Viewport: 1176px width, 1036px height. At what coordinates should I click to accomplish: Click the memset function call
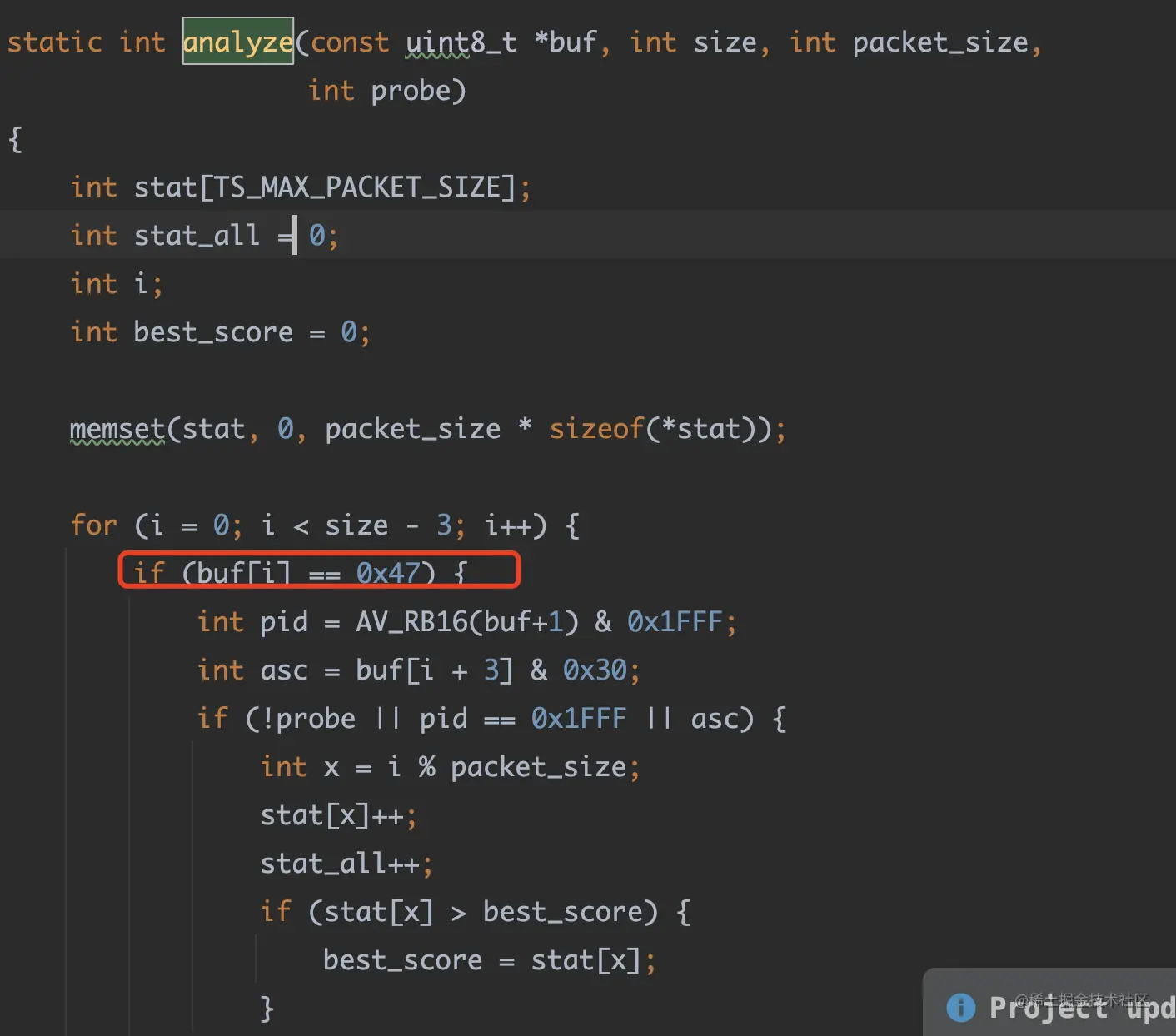[117, 429]
